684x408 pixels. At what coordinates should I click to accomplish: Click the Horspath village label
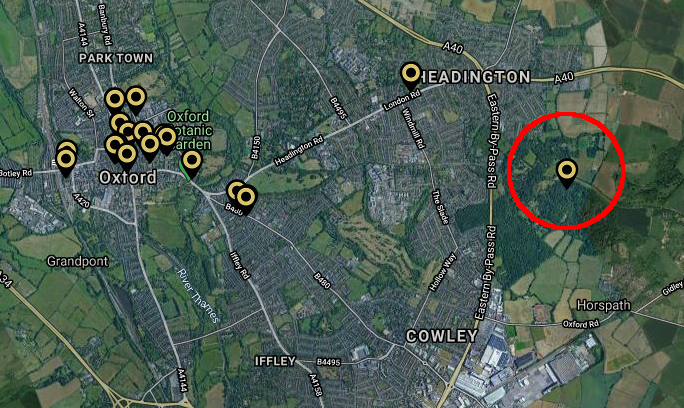[x=604, y=305]
